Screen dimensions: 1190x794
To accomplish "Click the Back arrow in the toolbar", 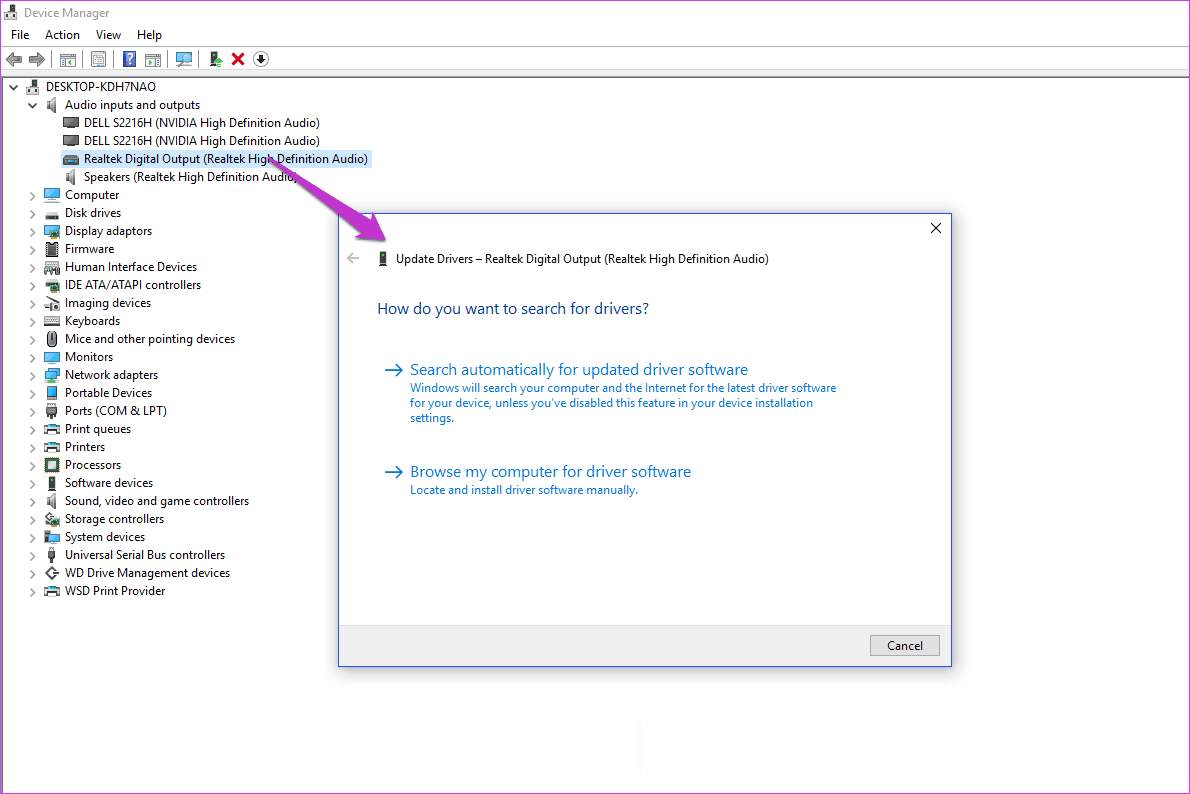I will pyautogui.click(x=14, y=59).
